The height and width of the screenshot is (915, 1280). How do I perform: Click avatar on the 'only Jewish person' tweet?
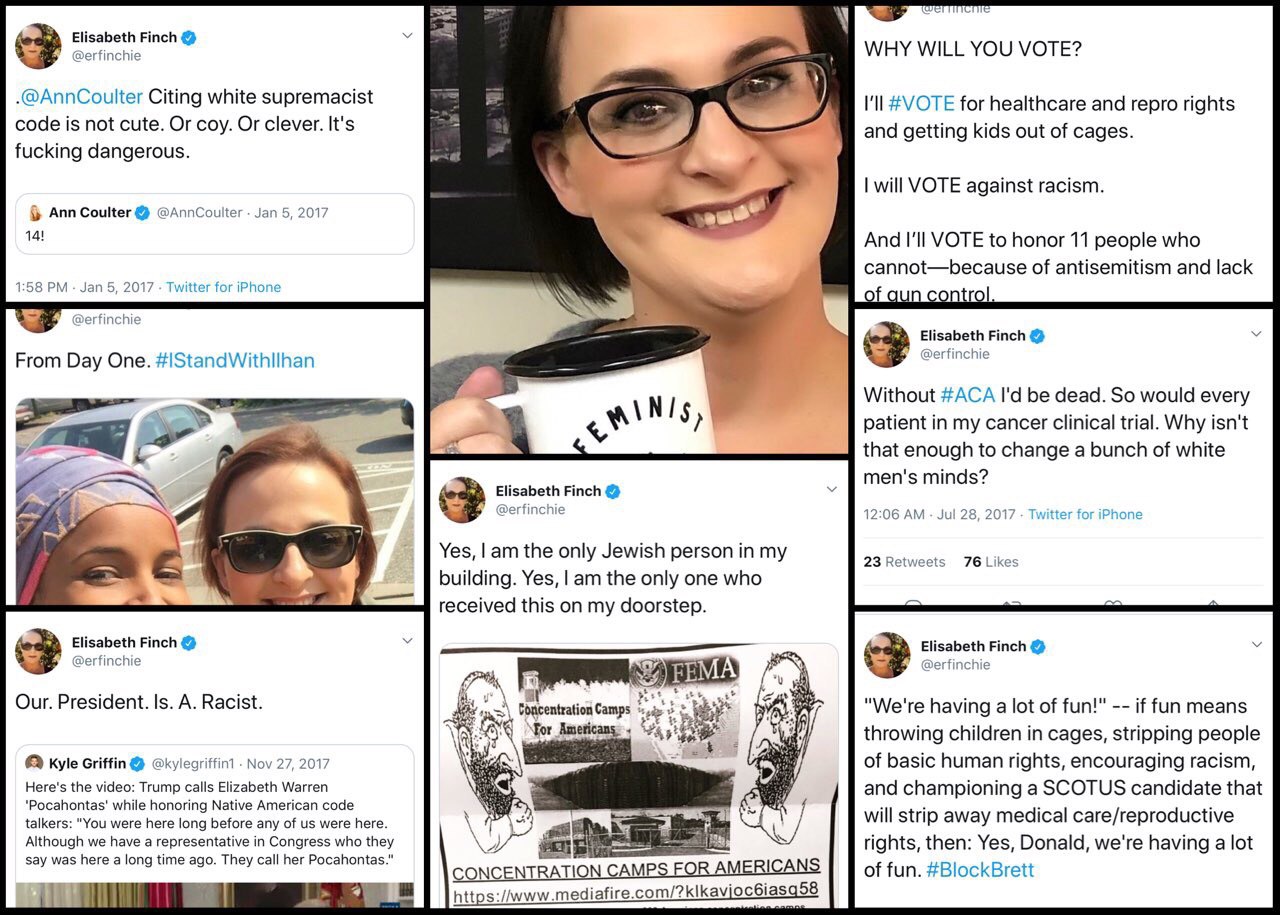click(x=462, y=500)
